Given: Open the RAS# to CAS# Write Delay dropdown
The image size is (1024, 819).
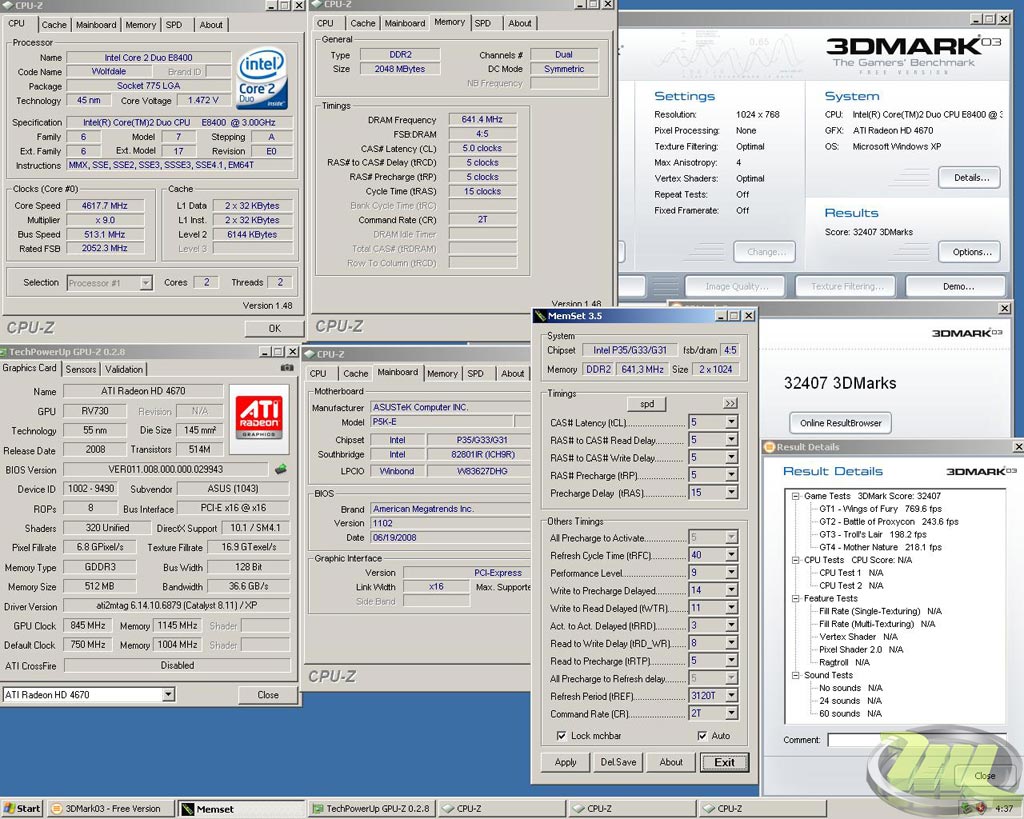Looking at the screenshot, I should 731,457.
